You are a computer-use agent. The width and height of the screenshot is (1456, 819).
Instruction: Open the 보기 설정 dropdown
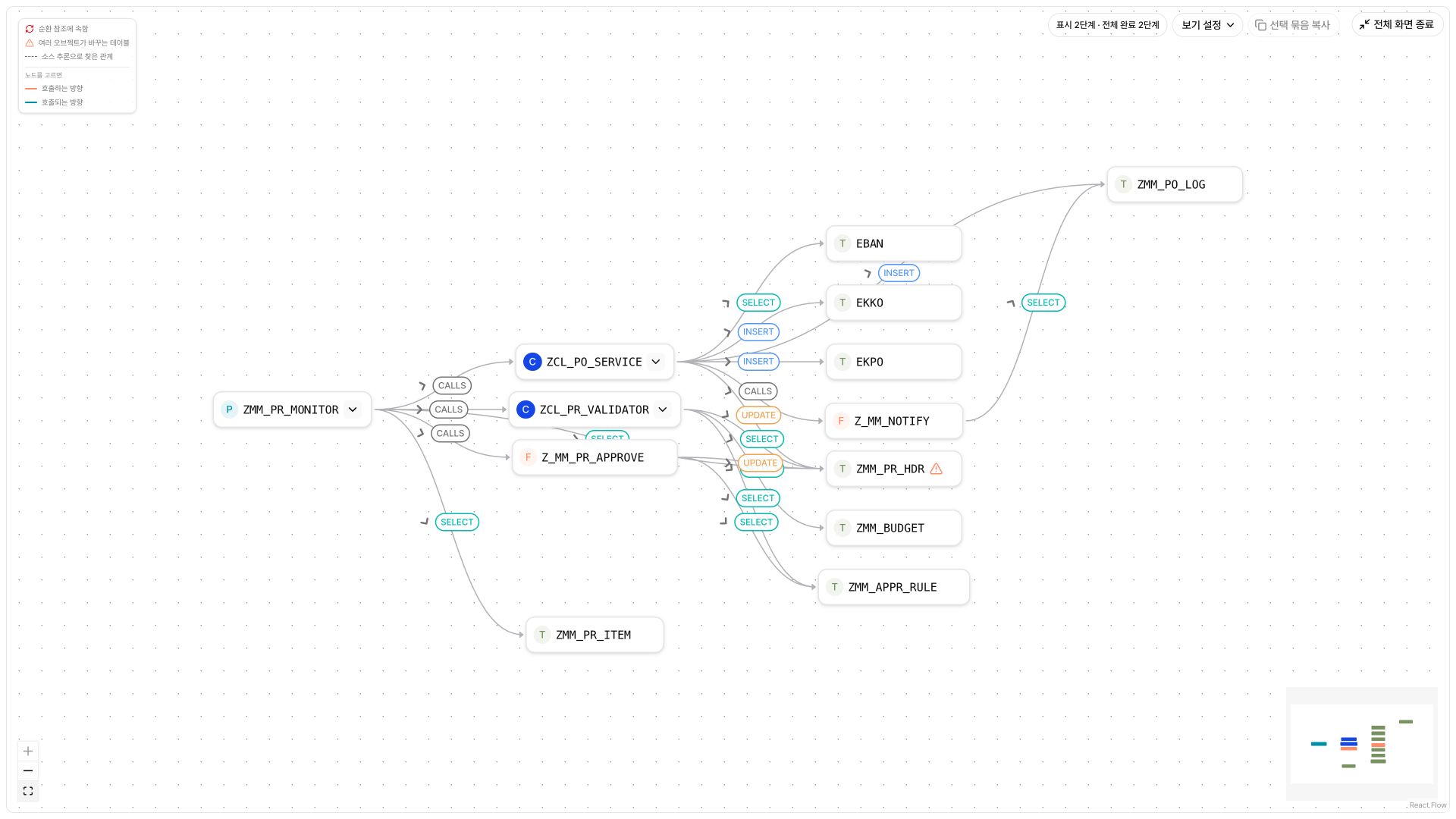tap(1207, 25)
